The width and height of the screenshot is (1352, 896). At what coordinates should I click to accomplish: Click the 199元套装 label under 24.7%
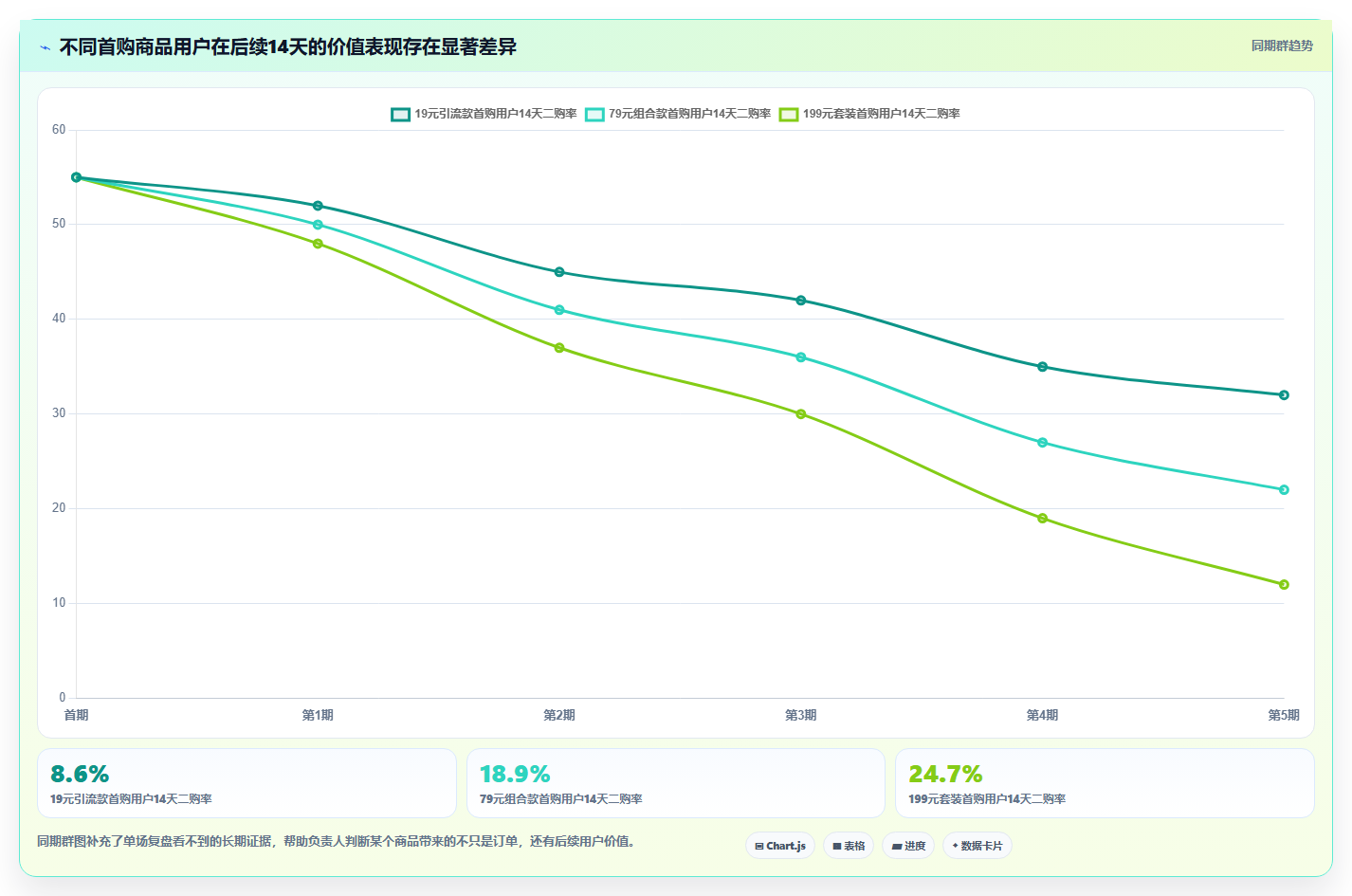(x=987, y=799)
